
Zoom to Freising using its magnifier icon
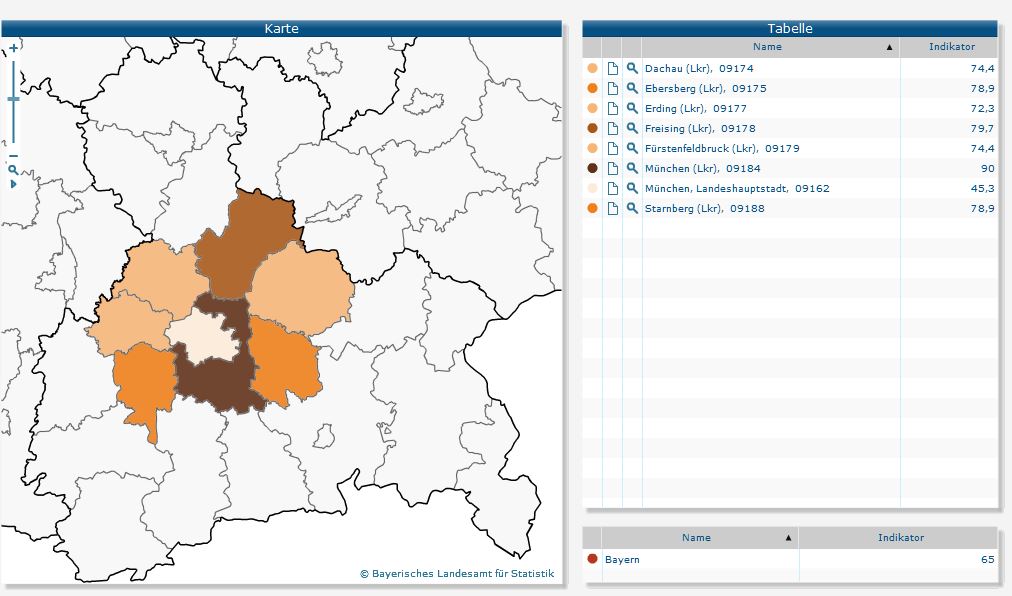632,128
